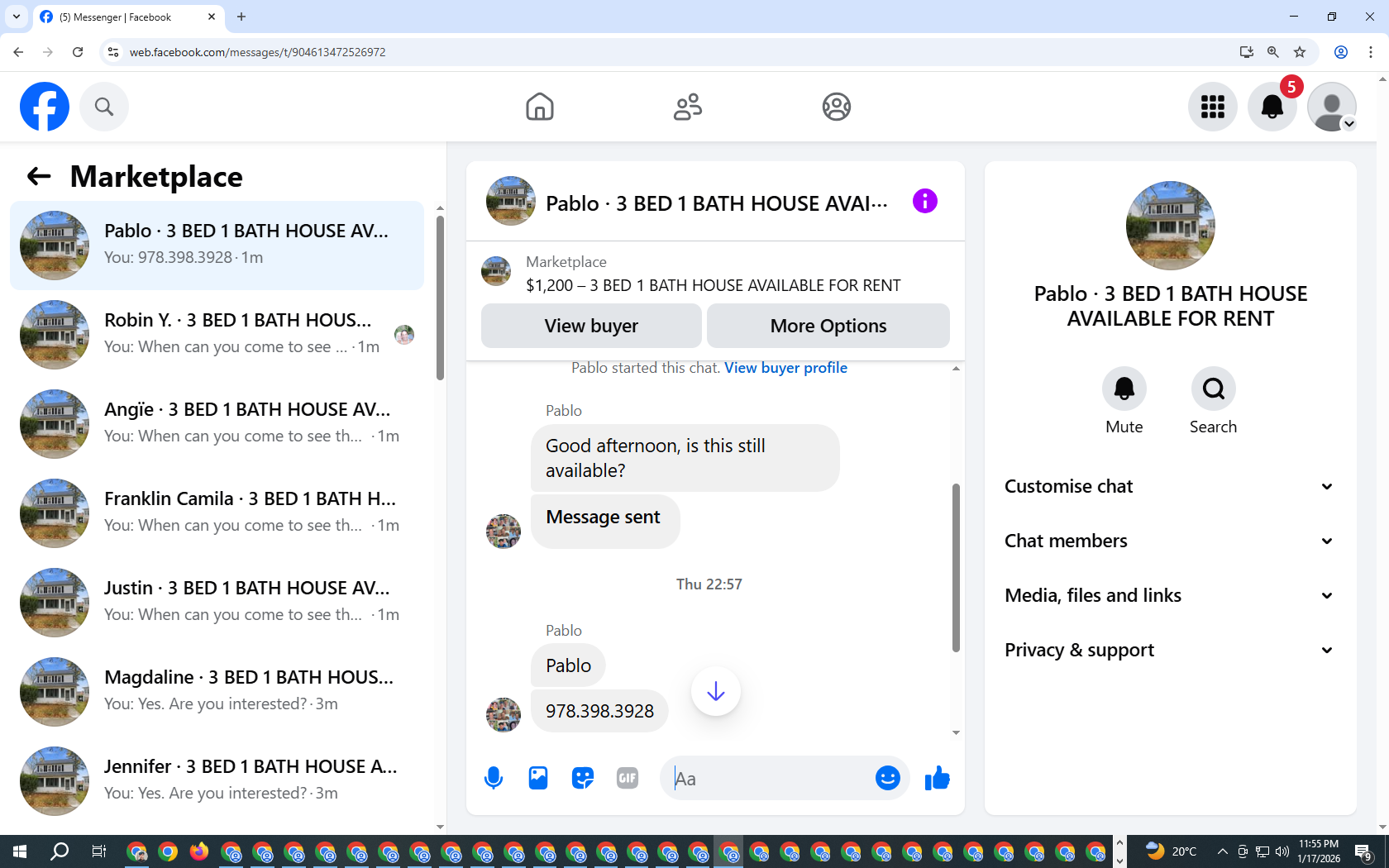Expand the Privacy & support section
This screenshot has width=1389, height=868.
coord(1170,650)
